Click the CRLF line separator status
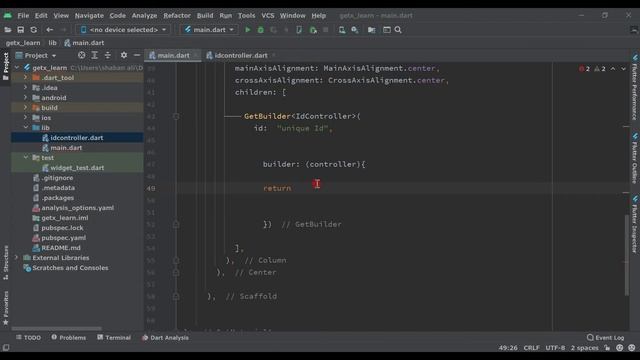 point(531,348)
